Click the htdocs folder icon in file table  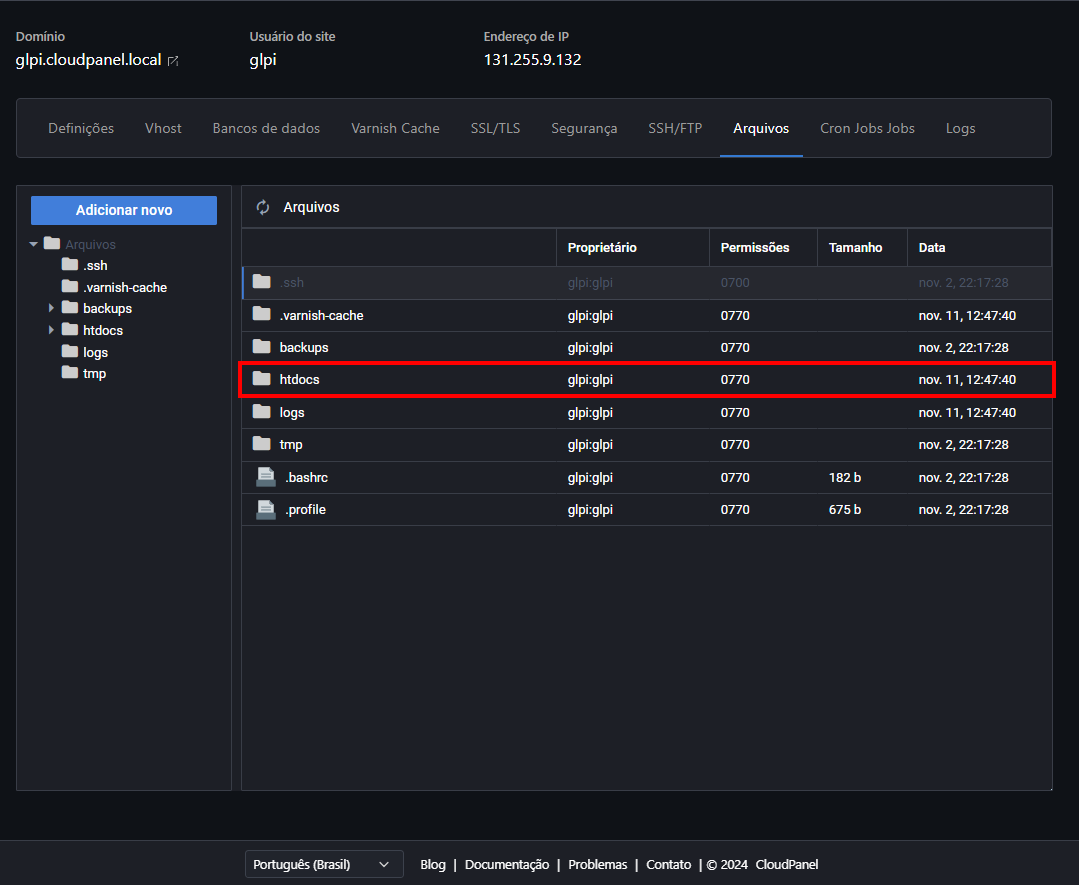pos(262,379)
